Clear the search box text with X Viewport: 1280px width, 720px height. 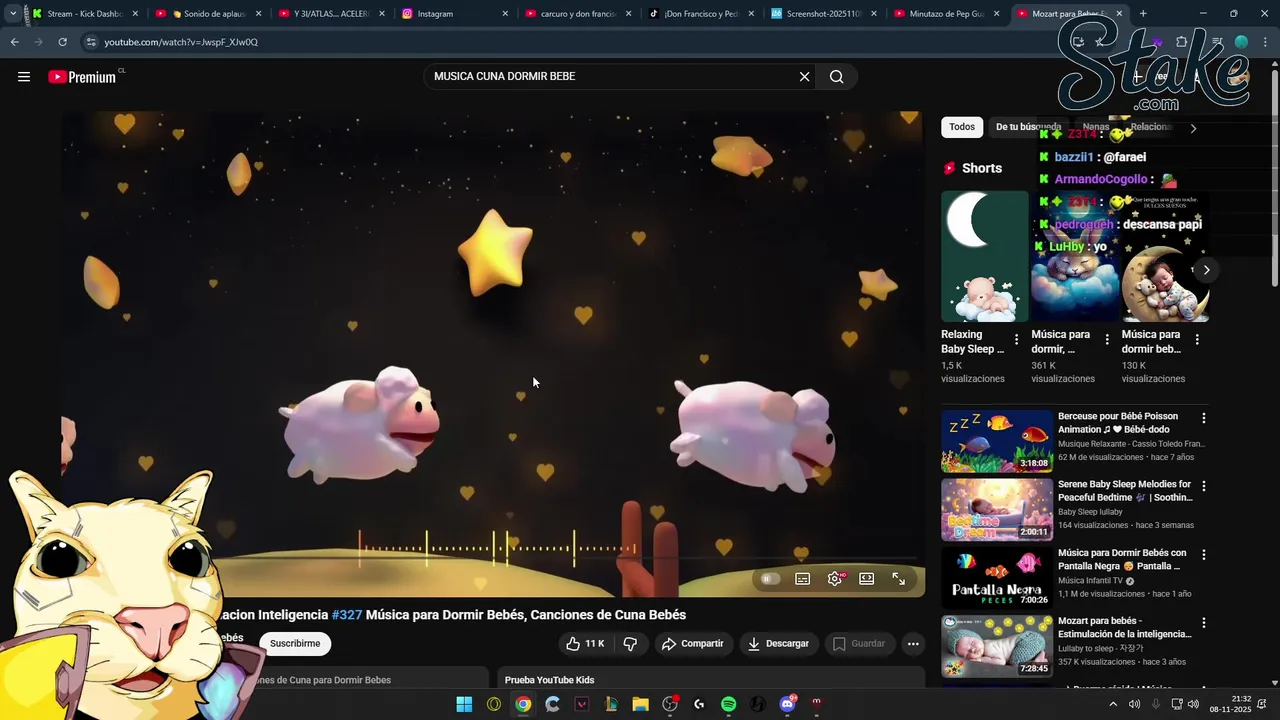coord(804,77)
